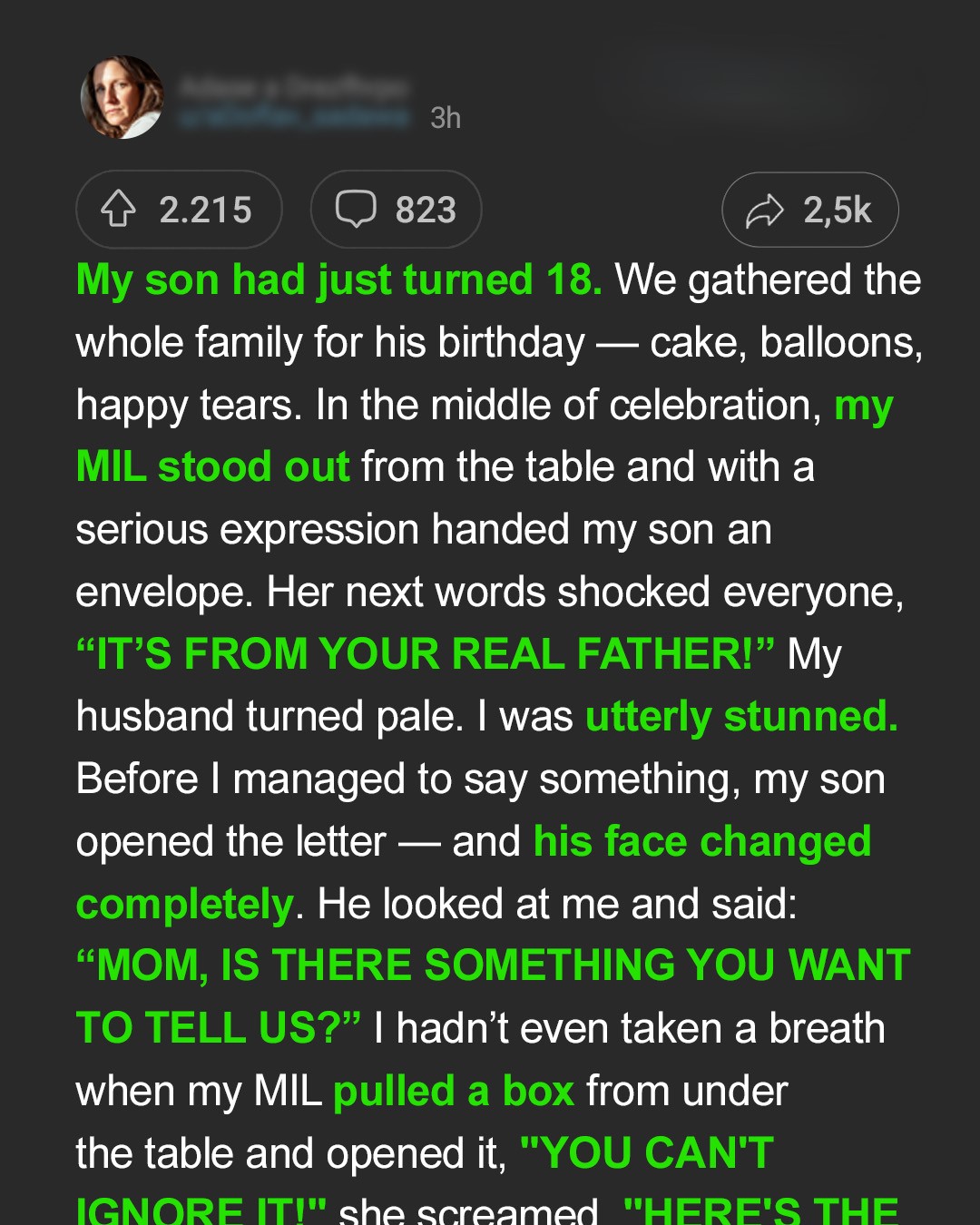Click the text "whole family for his birthday"

pos(330,343)
